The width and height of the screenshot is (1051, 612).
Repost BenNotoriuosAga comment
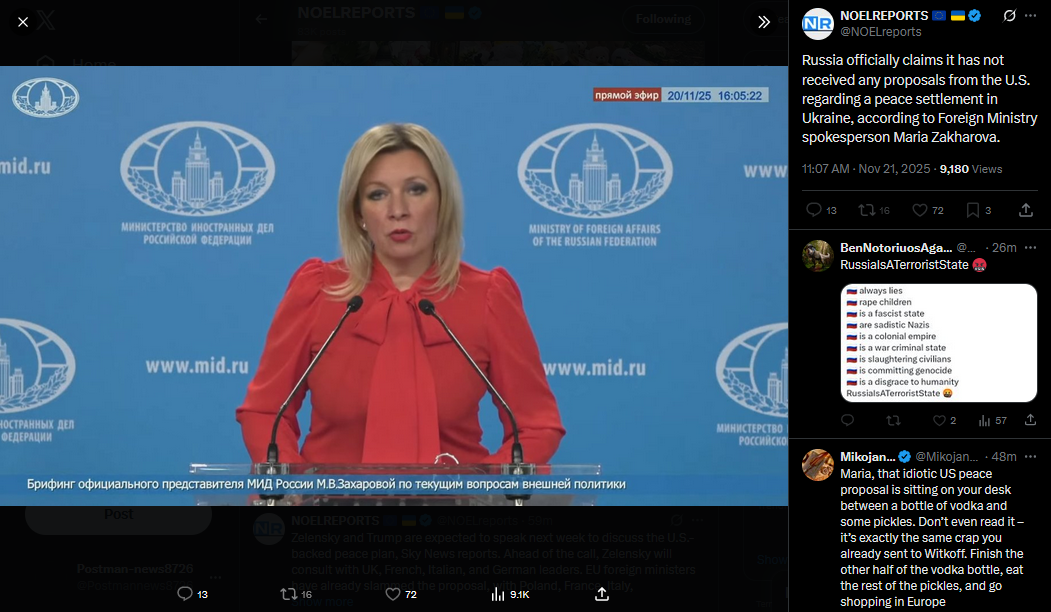point(893,420)
